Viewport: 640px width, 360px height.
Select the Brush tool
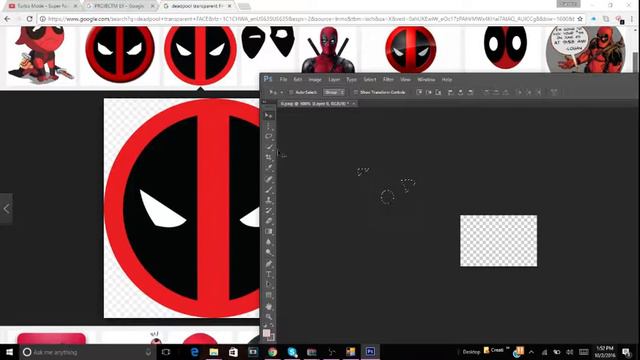[268, 190]
